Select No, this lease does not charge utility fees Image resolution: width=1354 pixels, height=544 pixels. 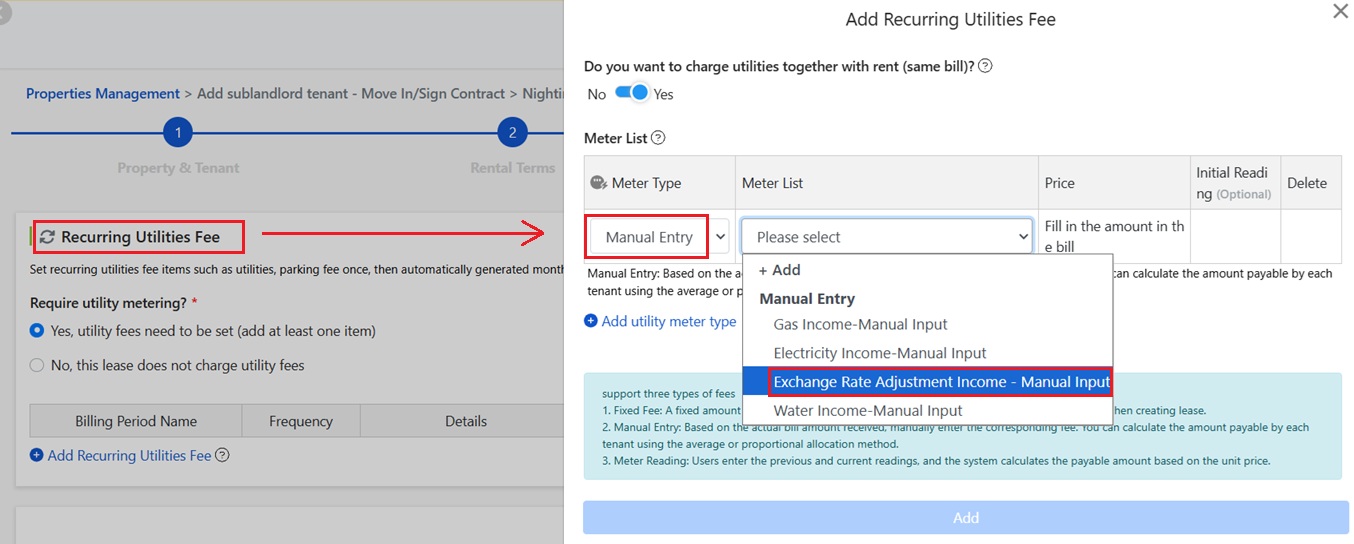pyautogui.click(x=37, y=365)
